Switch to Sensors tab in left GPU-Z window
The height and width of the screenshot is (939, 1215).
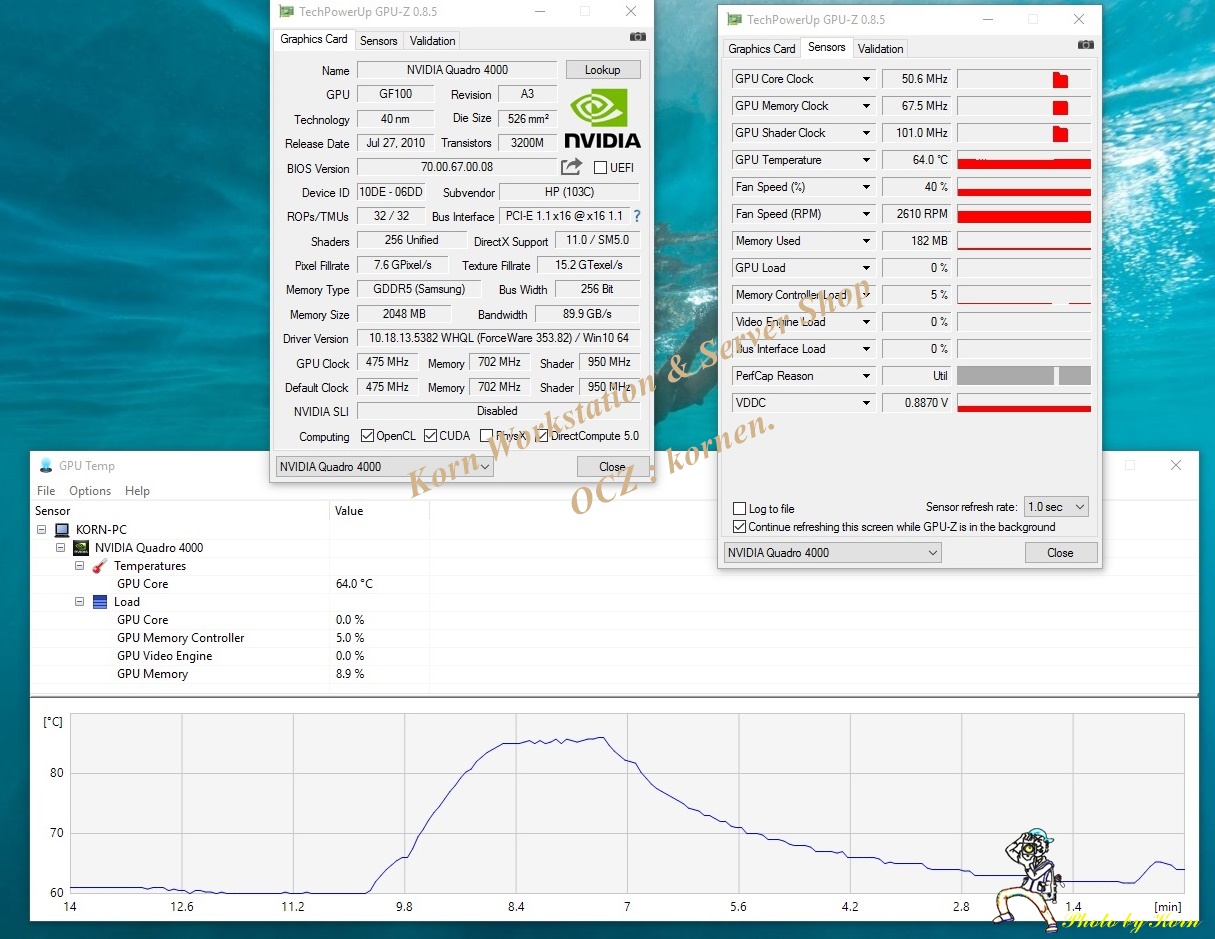[x=379, y=41]
